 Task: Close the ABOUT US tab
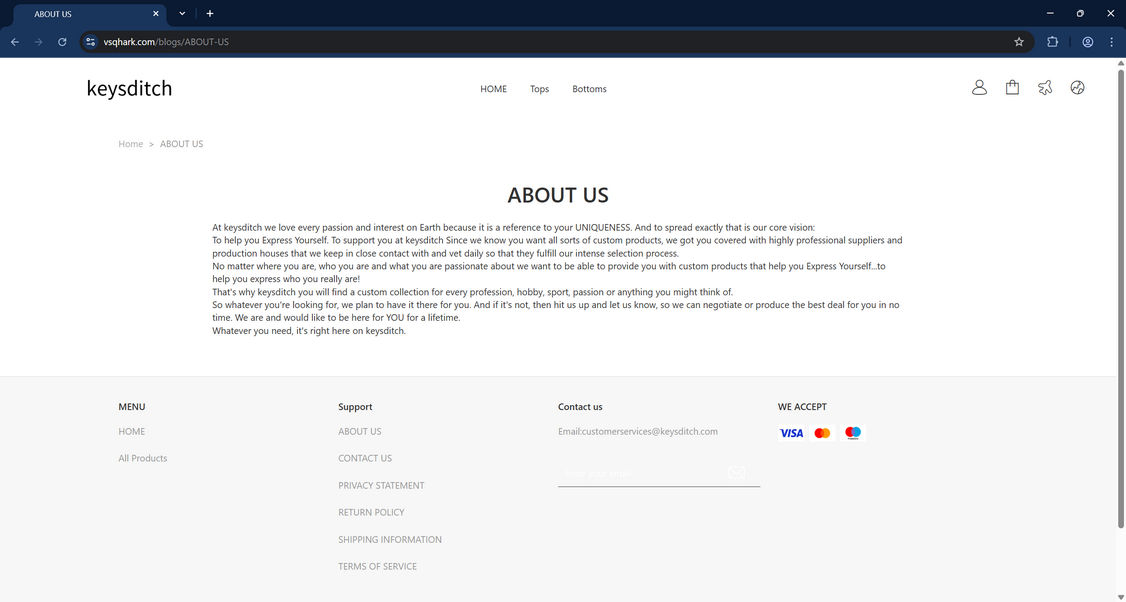pyautogui.click(x=156, y=14)
